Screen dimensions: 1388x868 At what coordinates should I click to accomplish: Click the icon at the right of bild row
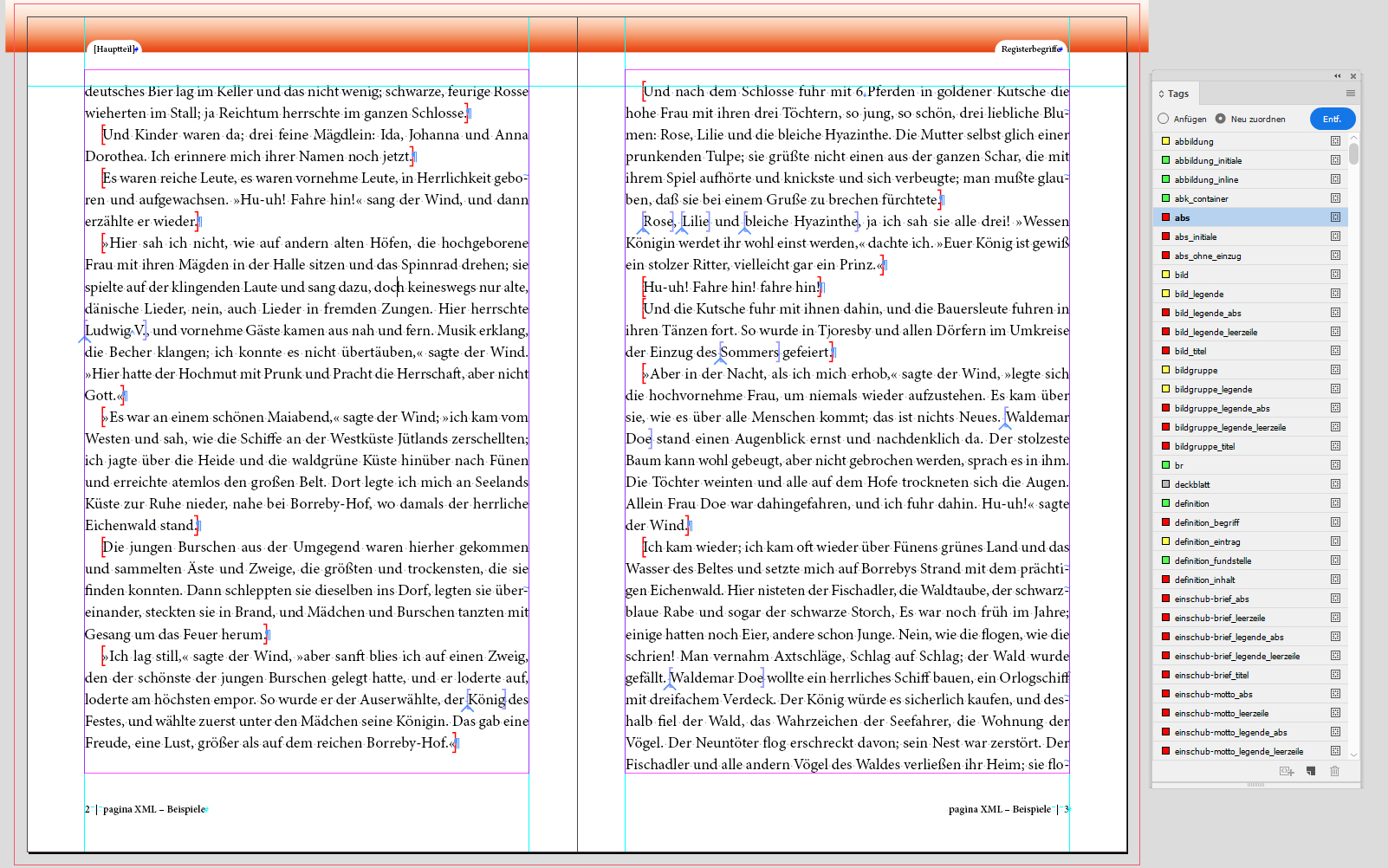1335,275
